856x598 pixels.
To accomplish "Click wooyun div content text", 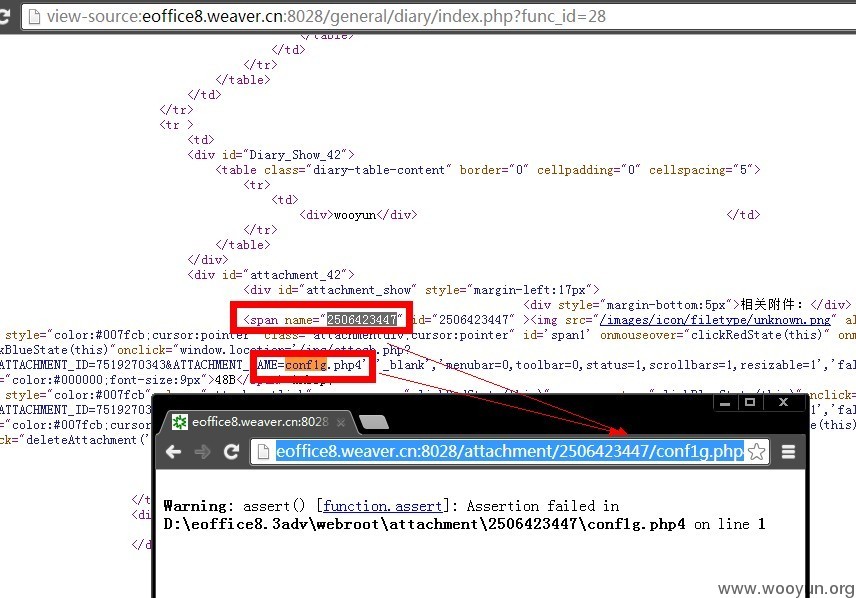I will coord(355,215).
